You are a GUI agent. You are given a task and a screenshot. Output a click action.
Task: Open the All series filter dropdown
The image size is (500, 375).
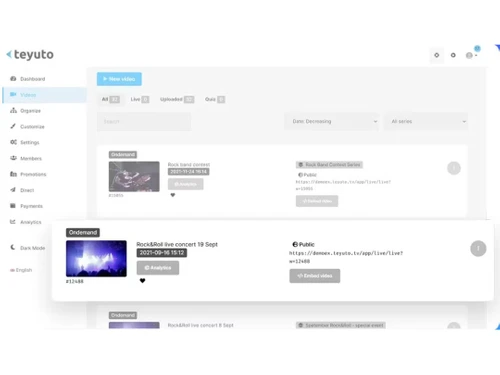(x=426, y=121)
